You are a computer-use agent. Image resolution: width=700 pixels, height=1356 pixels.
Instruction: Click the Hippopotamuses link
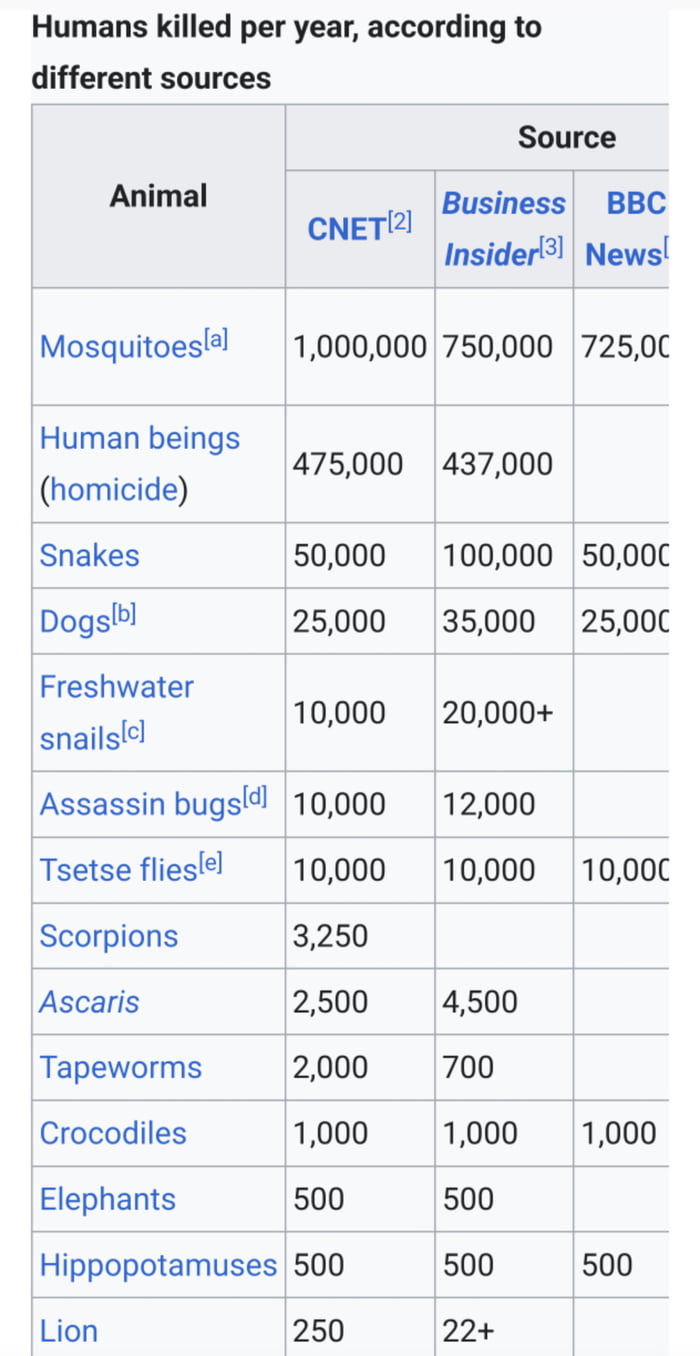pyautogui.click(x=158, y=1265)
